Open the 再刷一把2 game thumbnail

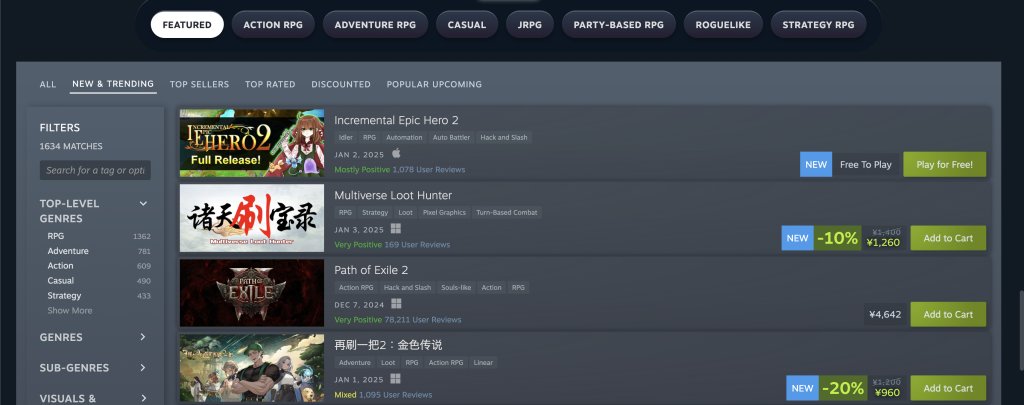252,368
